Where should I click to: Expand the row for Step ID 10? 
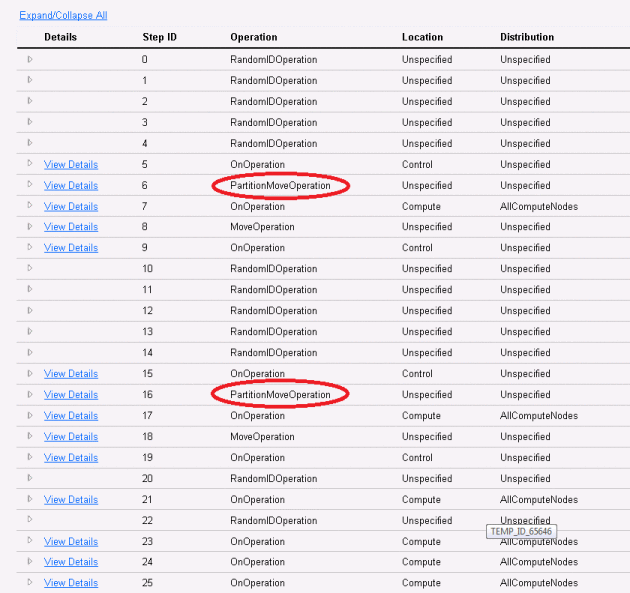(30, 269)
